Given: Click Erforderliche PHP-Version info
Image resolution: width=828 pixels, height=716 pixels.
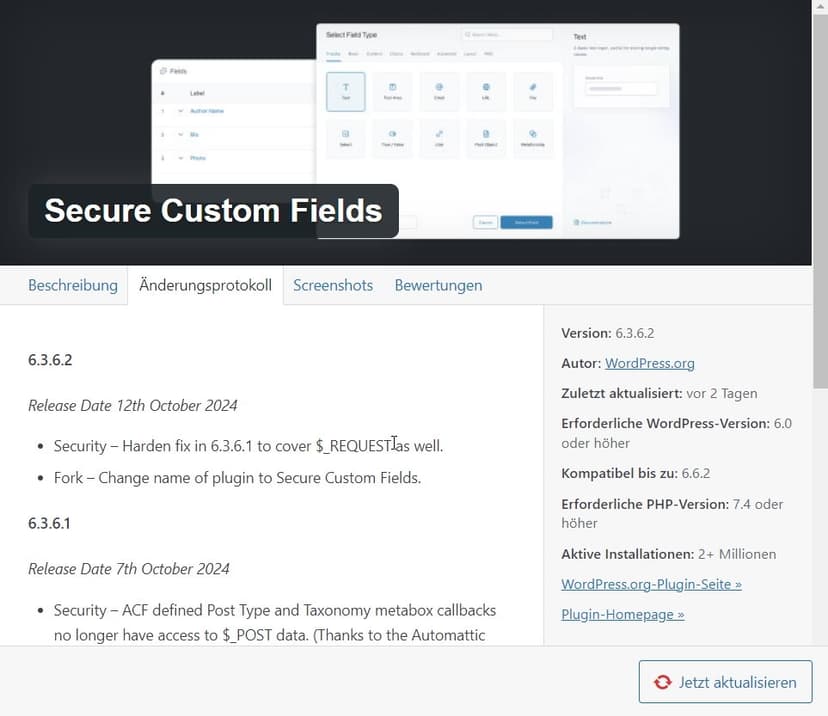Looking at the screenshot, I should pyautogui.click(x=672, y=513).
